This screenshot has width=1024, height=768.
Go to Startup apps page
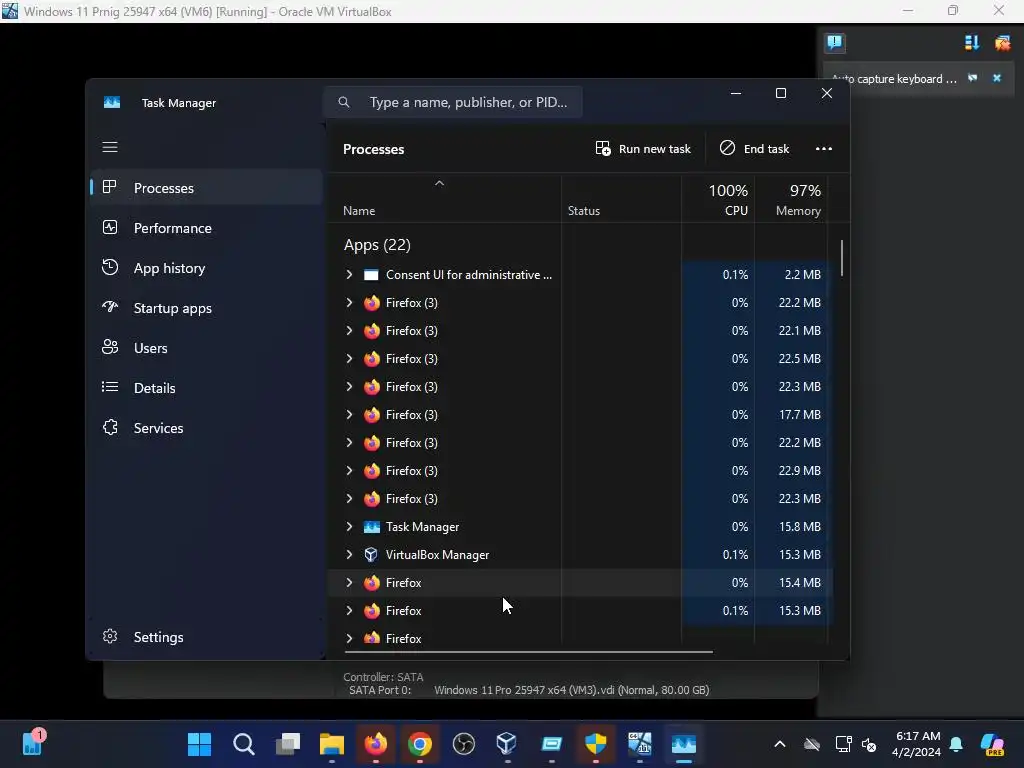(x=206, y=308)
